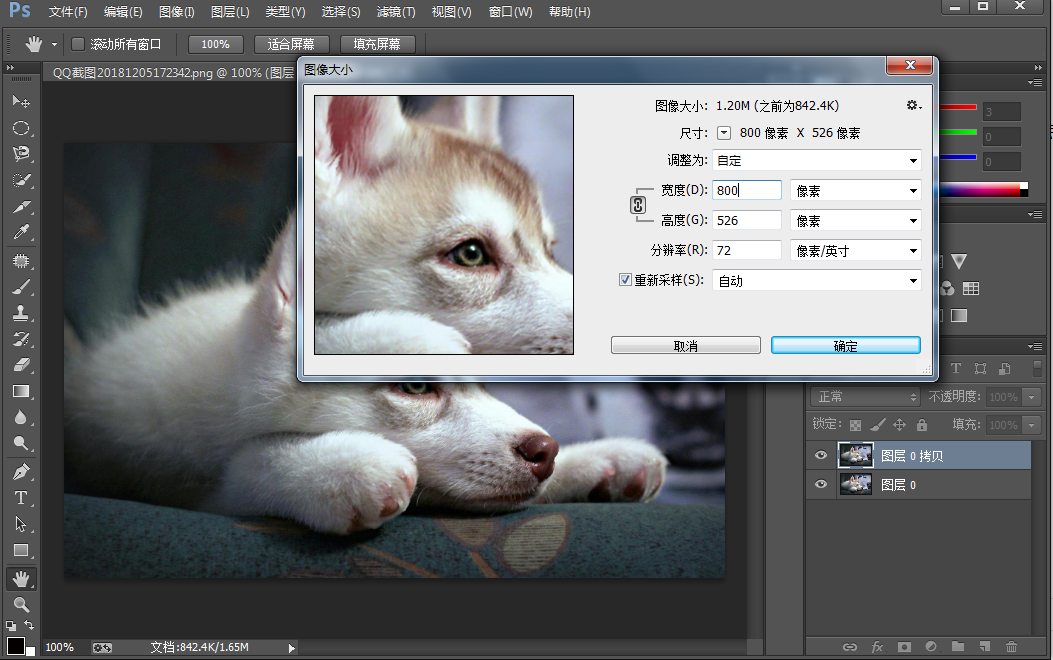1053x660 pixels.
Task: Click new group folder icon
Action: (958, 647)
